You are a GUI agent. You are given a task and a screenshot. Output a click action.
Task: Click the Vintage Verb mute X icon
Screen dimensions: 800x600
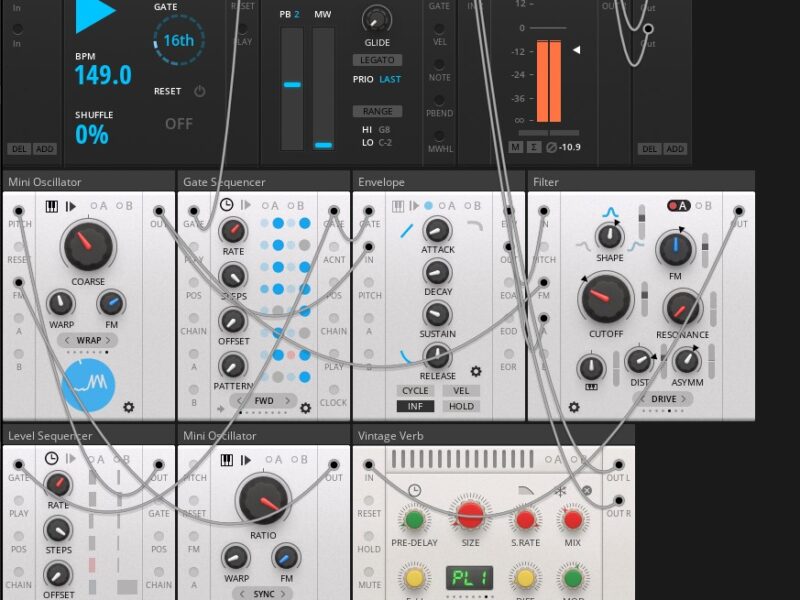(x=587, y=491)
